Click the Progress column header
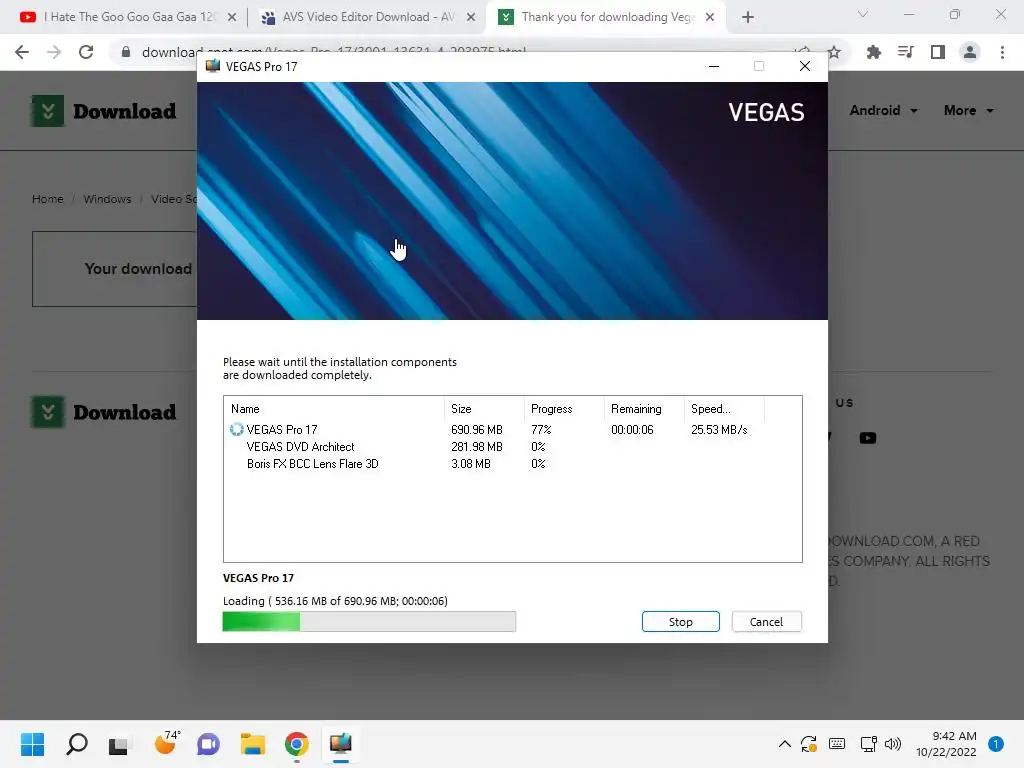Viewport: 1024px width, 768px height. click(x=564, y=409)
